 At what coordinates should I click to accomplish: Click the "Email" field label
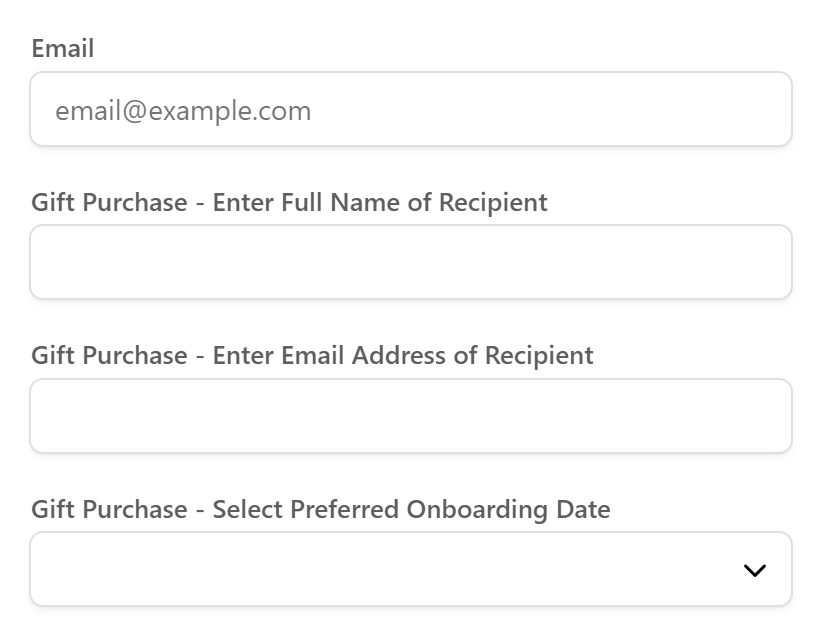tap(63, 48)
